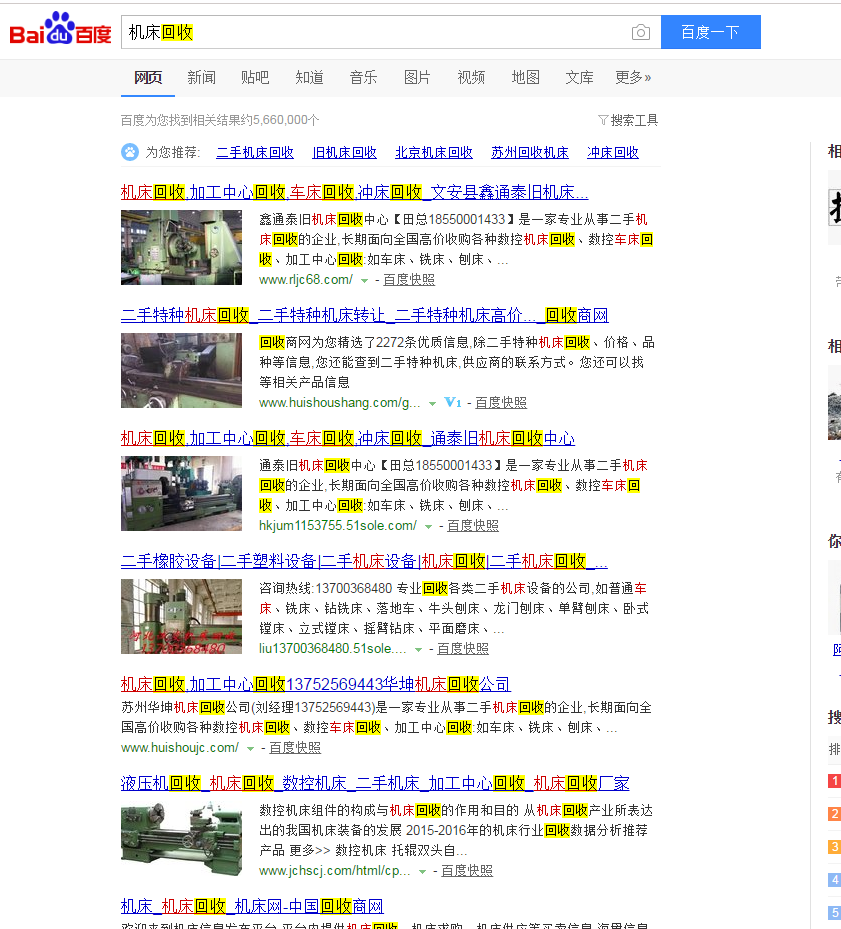Click suggested search 冲床回收
This screenshot has width=841, height=929.
[613, 152]
